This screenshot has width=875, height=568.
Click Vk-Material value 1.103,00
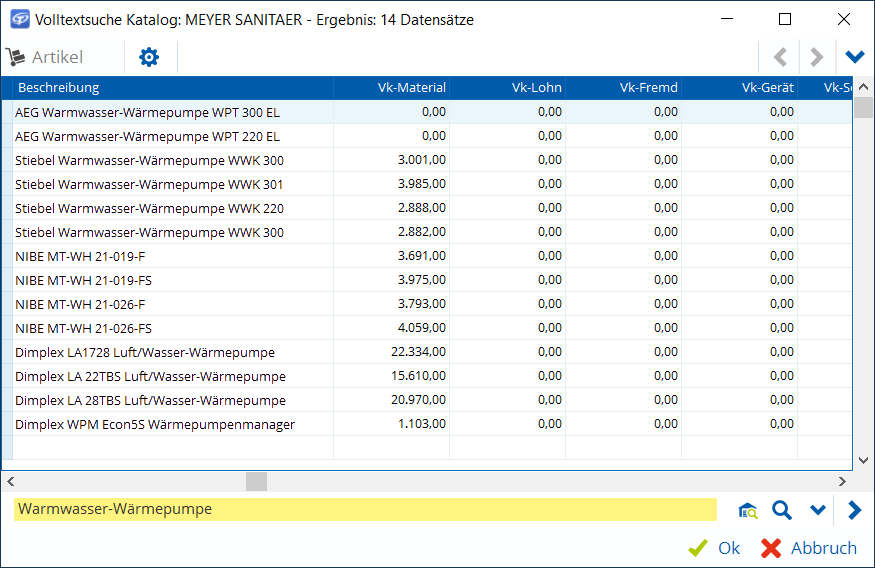point(422,423)
